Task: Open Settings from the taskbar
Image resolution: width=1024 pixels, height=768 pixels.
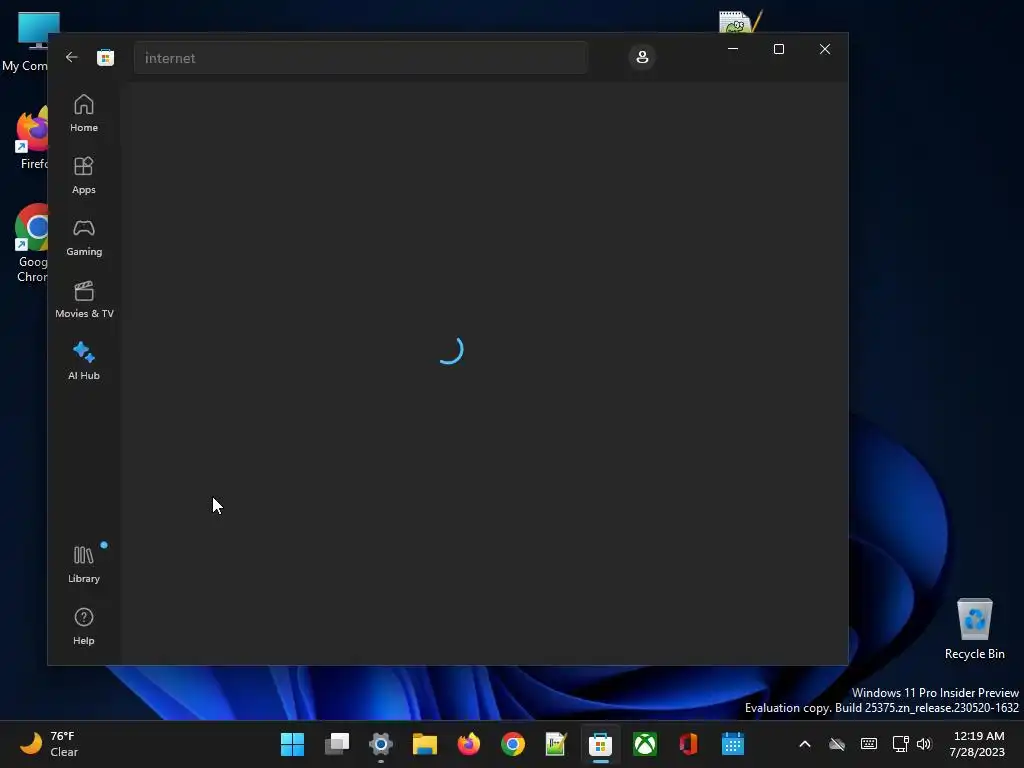Action: point(381,744)
